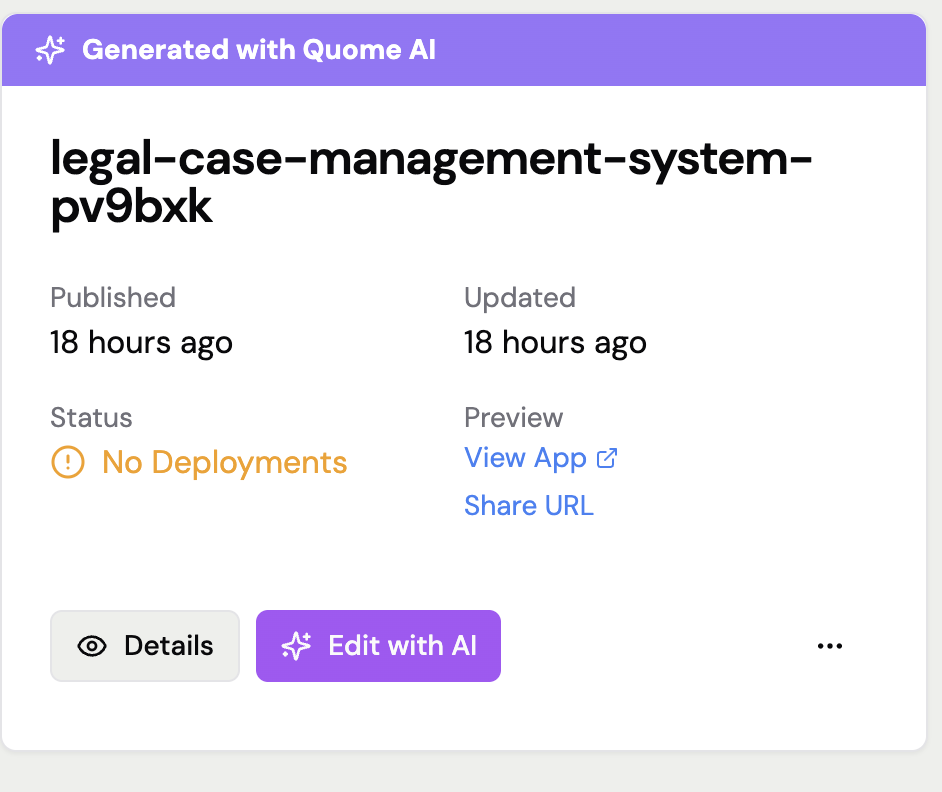Click the Share URL link
This screenshot has width=942, height=792.
[529, 506]
